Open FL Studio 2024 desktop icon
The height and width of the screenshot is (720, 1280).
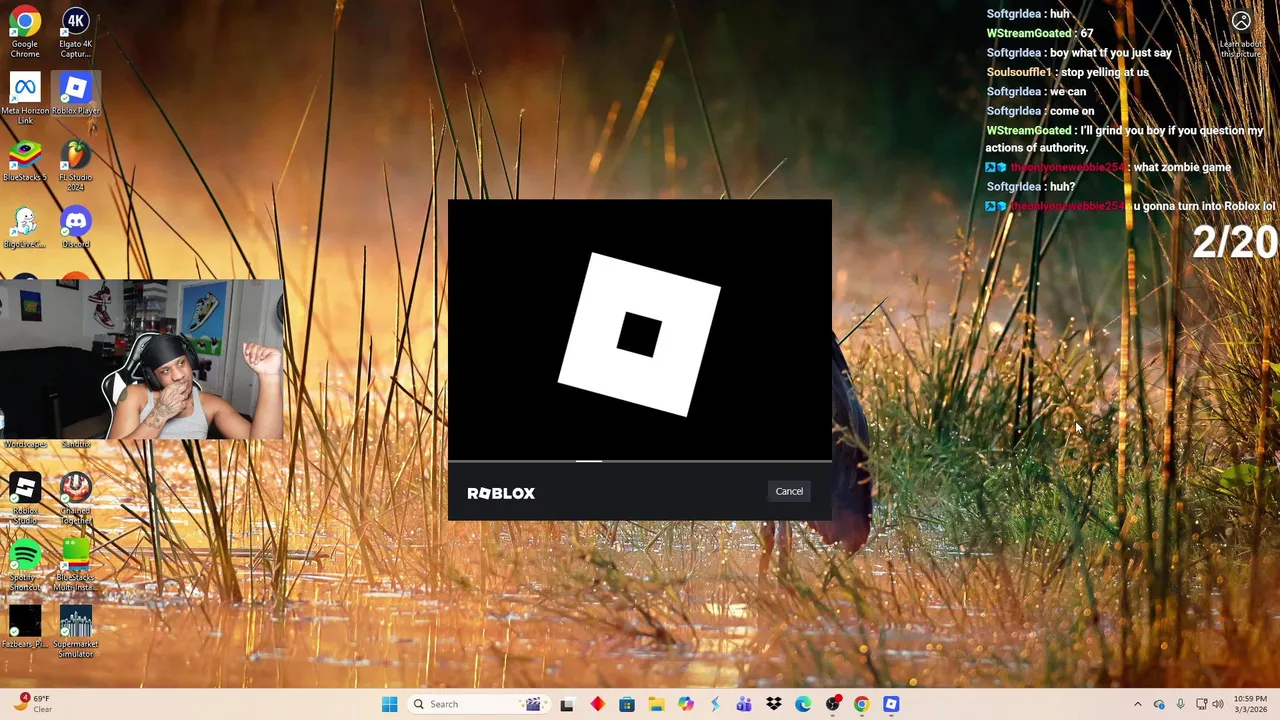(x=75, y=166)
